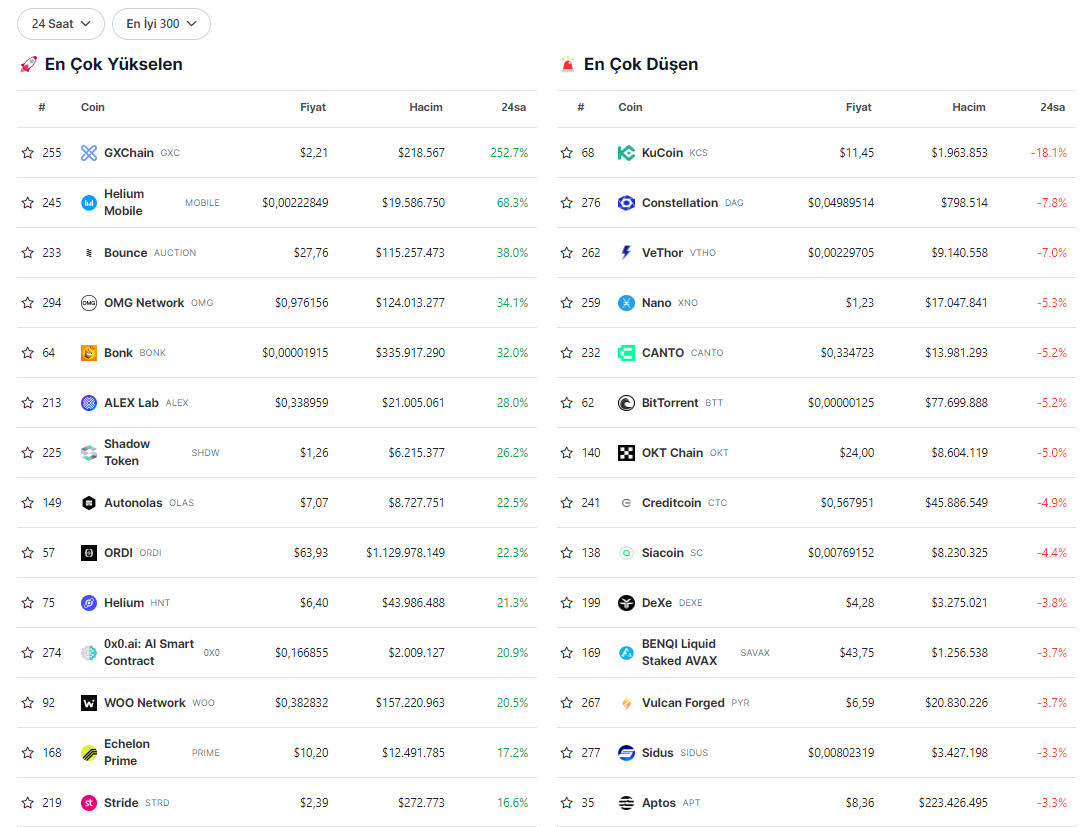Open the 24 Saat timeframe dropdown
This screenshot has width=1082, height=827.
pos(61,24)
